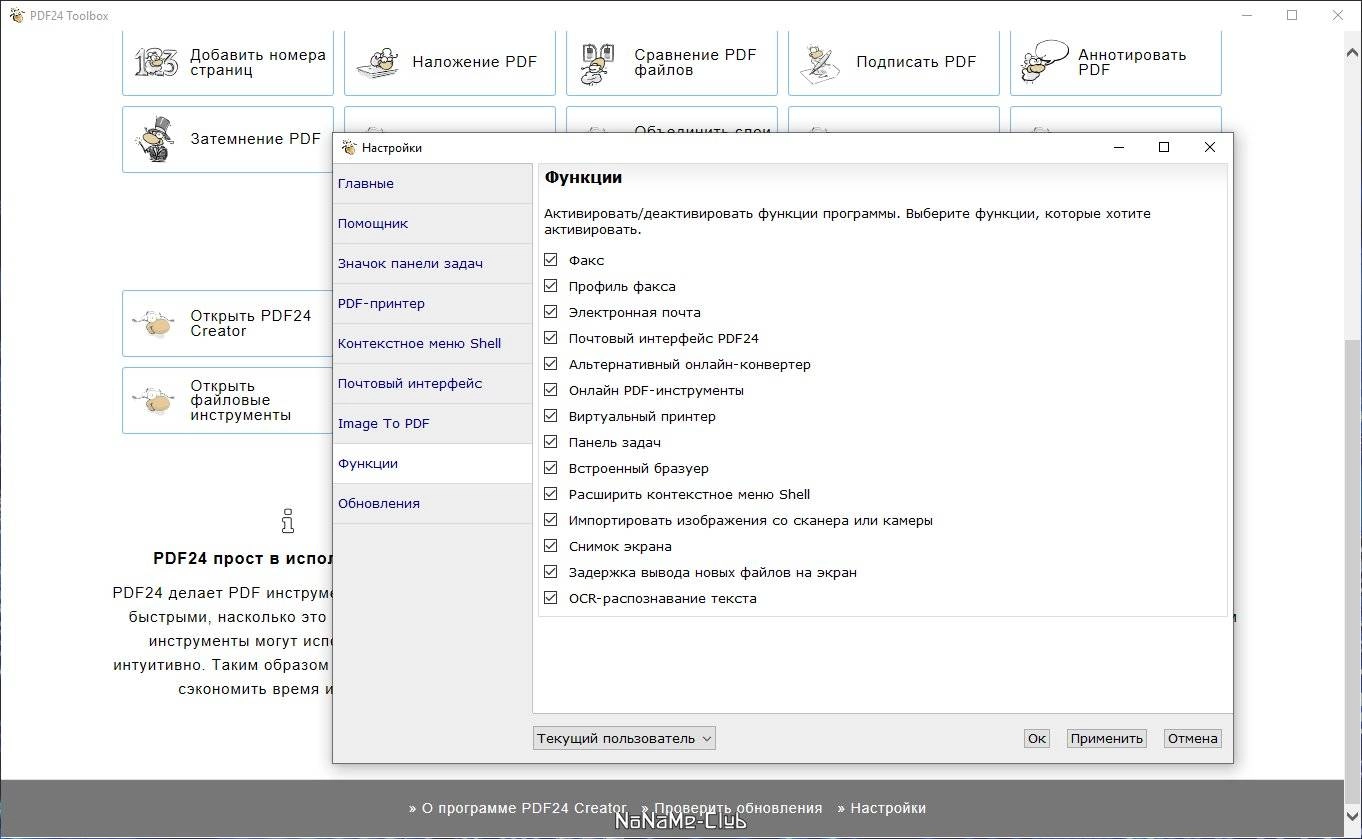Click Открыть PDF24 Creator card
Screen dimensions: 1362x839
pos(228,323)
